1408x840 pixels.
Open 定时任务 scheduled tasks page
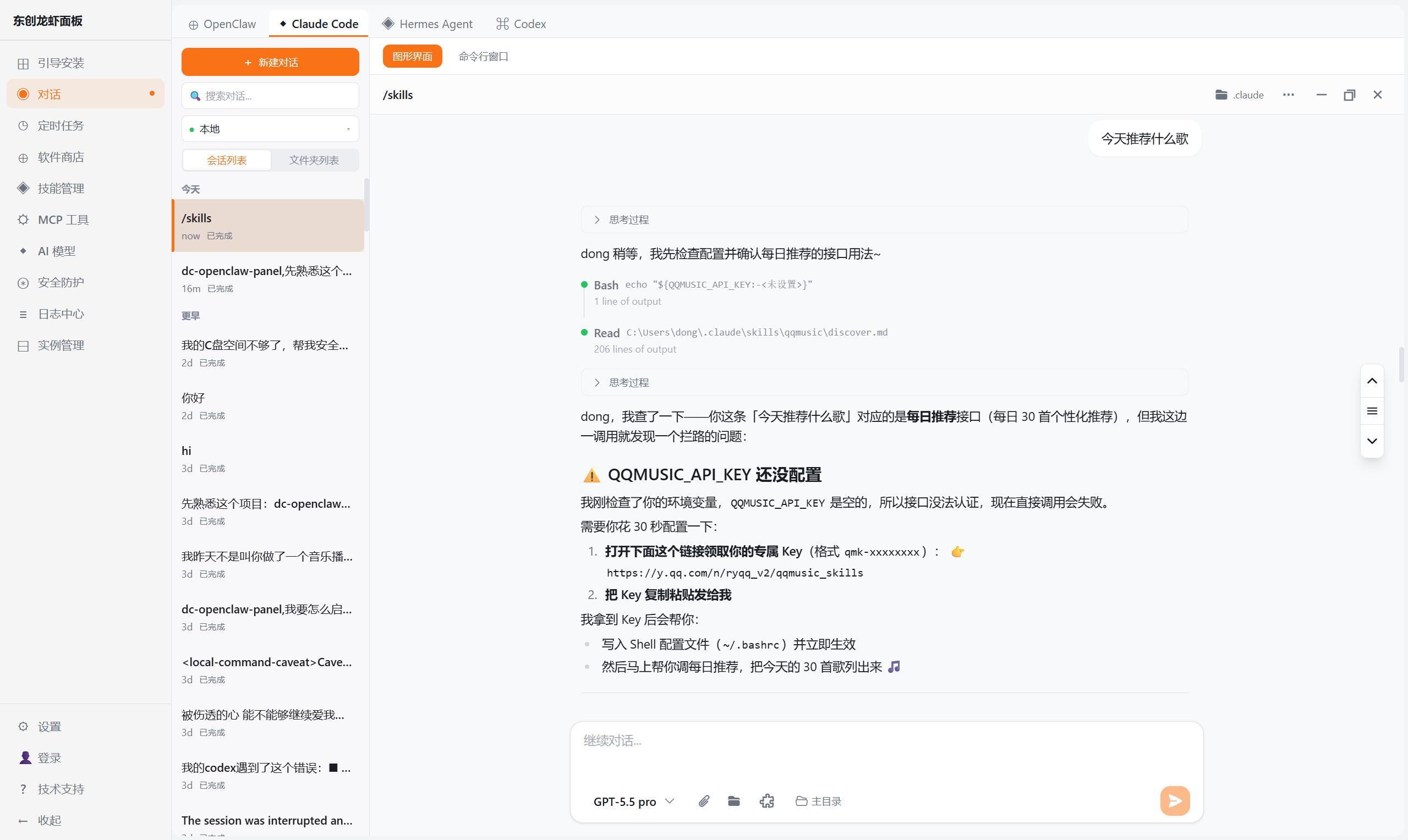[x=85, y=125]
